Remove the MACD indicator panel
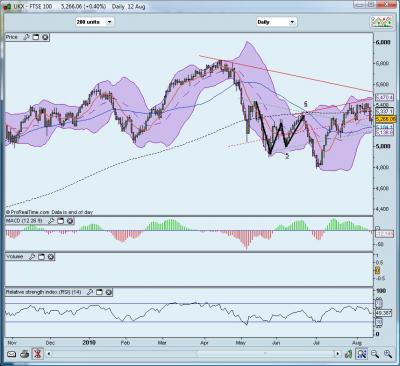Screen dimensions: 400x366 pos(70,221)
